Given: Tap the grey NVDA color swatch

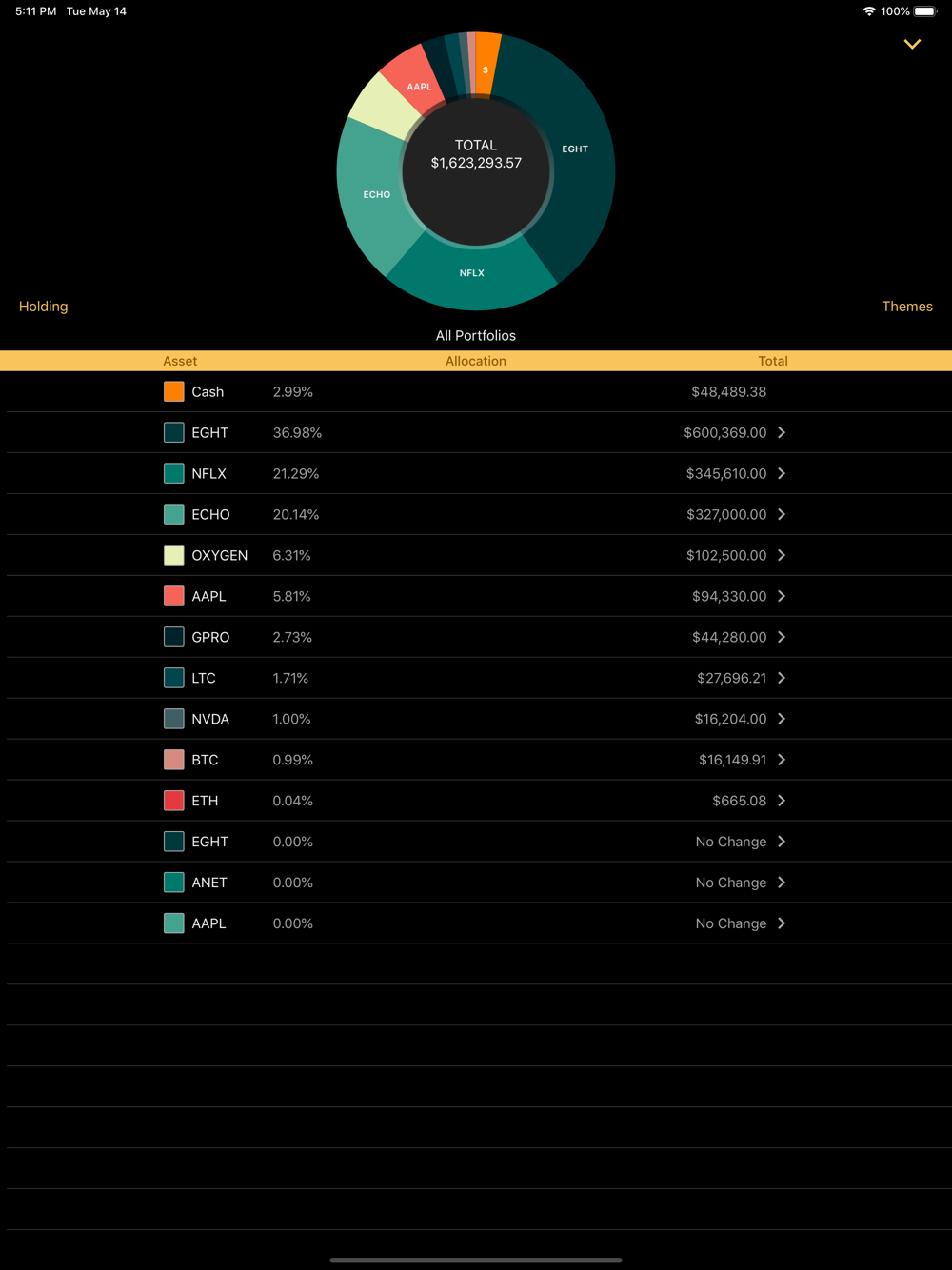Looking at the screenshot, I should pyautogui.click(x=174, y=719).
